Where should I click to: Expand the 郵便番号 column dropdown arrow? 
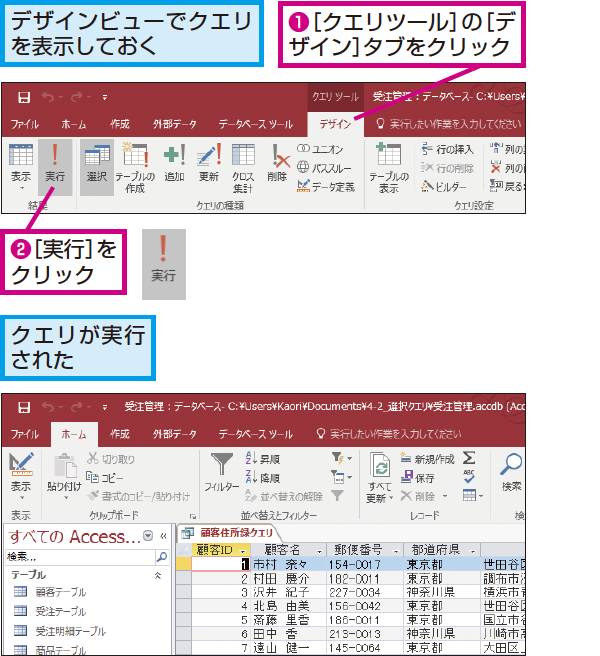click(x=395, y=550)
